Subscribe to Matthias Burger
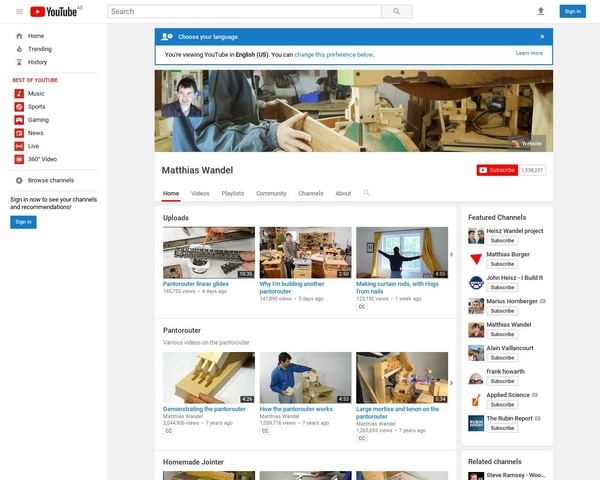 [502, 264]
